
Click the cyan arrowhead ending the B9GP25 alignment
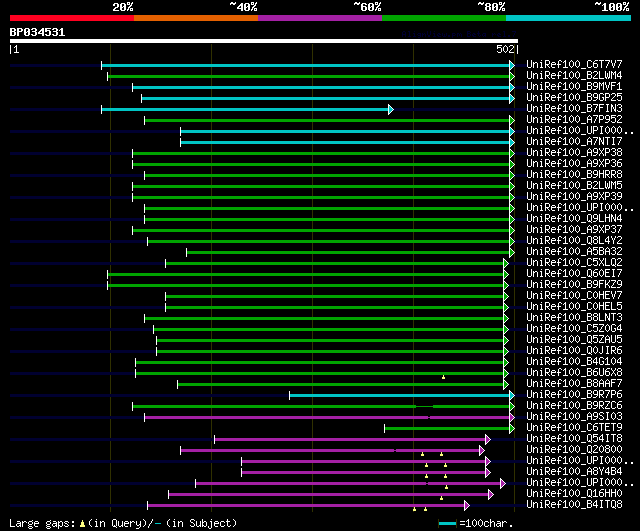click(512, 98)
